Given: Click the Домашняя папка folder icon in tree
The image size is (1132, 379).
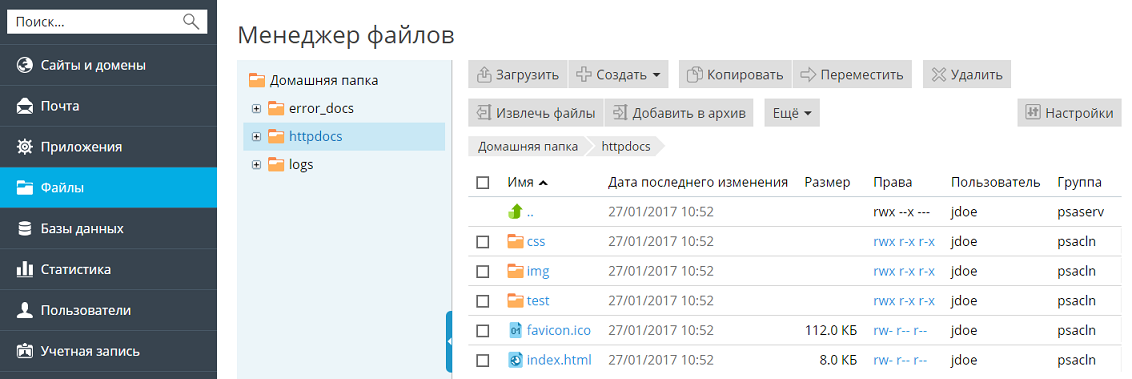Looking at the screenshot, I should [257, 80].
